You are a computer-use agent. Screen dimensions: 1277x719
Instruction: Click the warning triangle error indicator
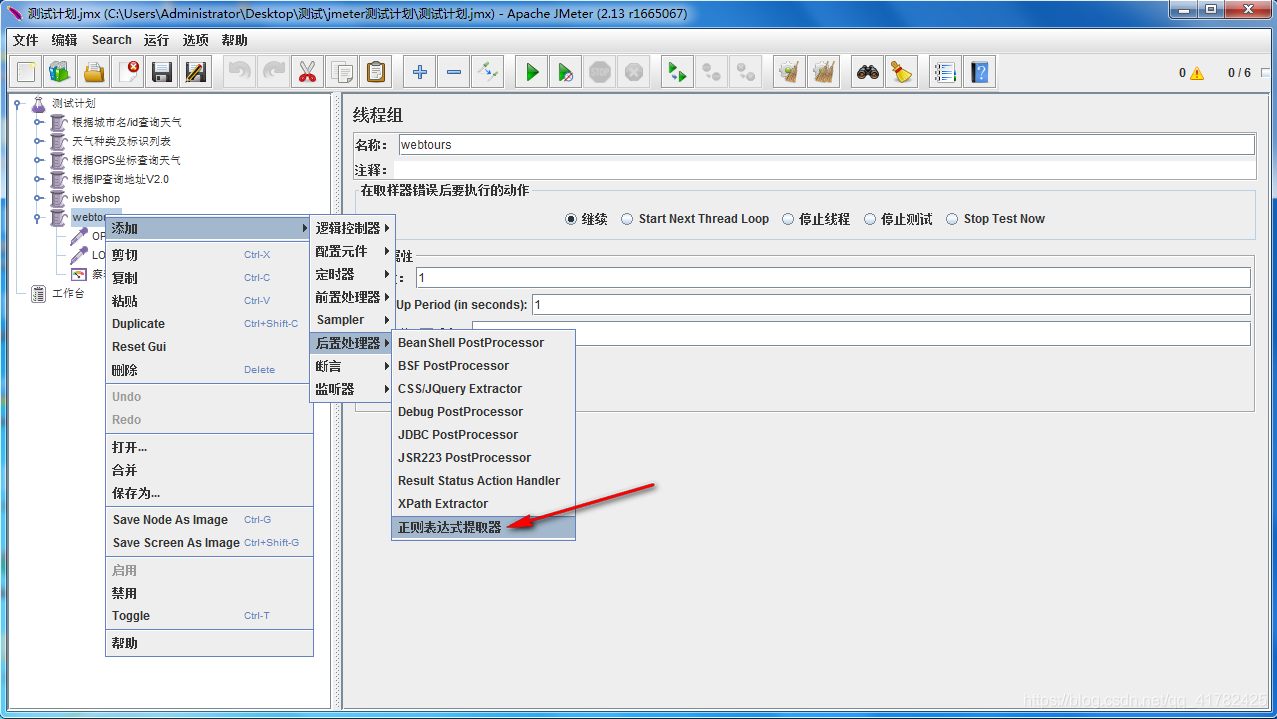[x=1197, y=73]
